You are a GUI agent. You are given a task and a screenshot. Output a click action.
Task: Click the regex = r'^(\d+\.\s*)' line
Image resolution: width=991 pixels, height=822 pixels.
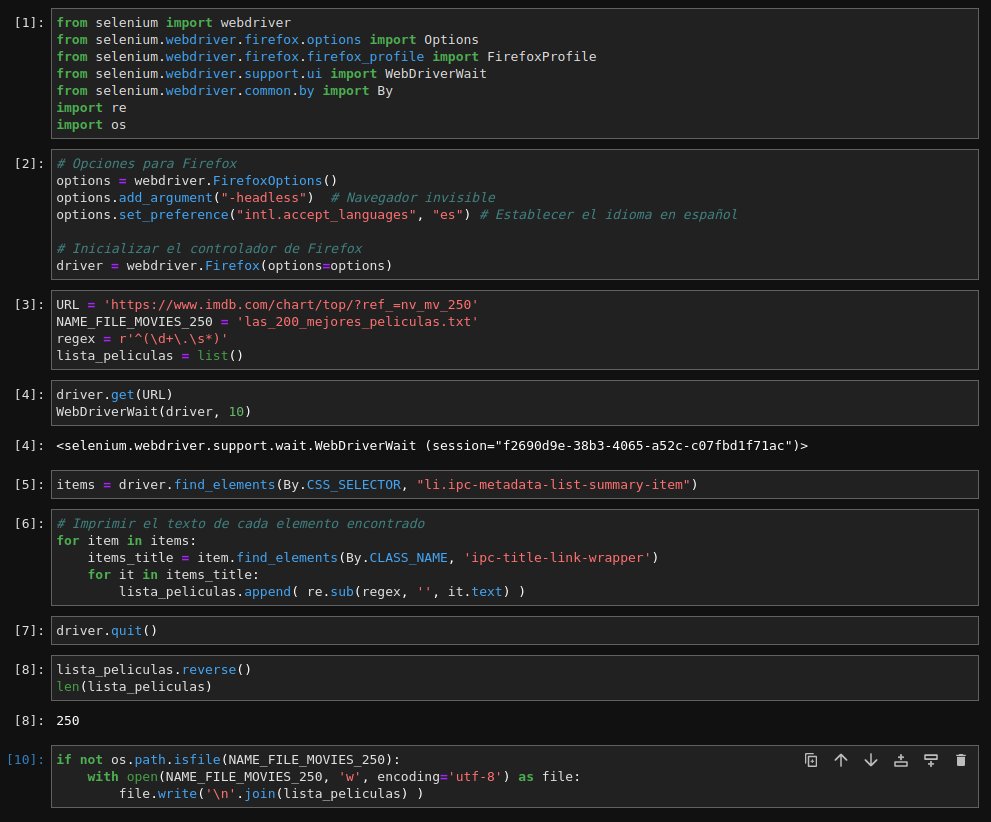pos(142,339)
